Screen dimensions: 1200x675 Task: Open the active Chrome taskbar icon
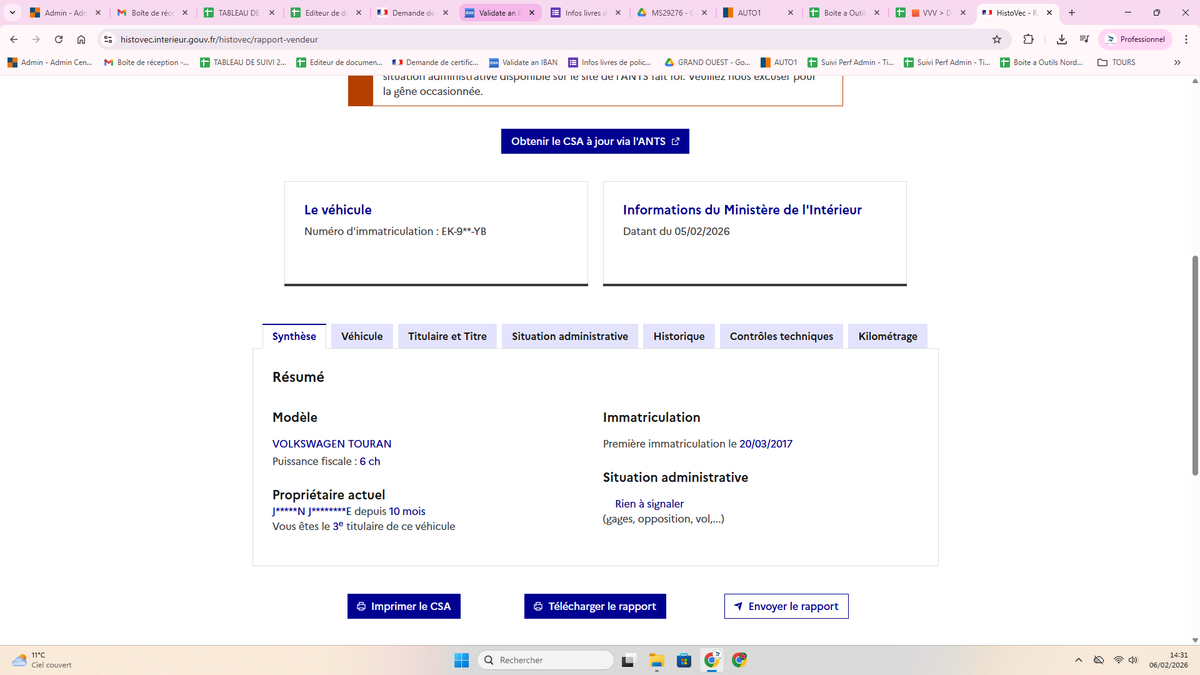click(712, 660)
